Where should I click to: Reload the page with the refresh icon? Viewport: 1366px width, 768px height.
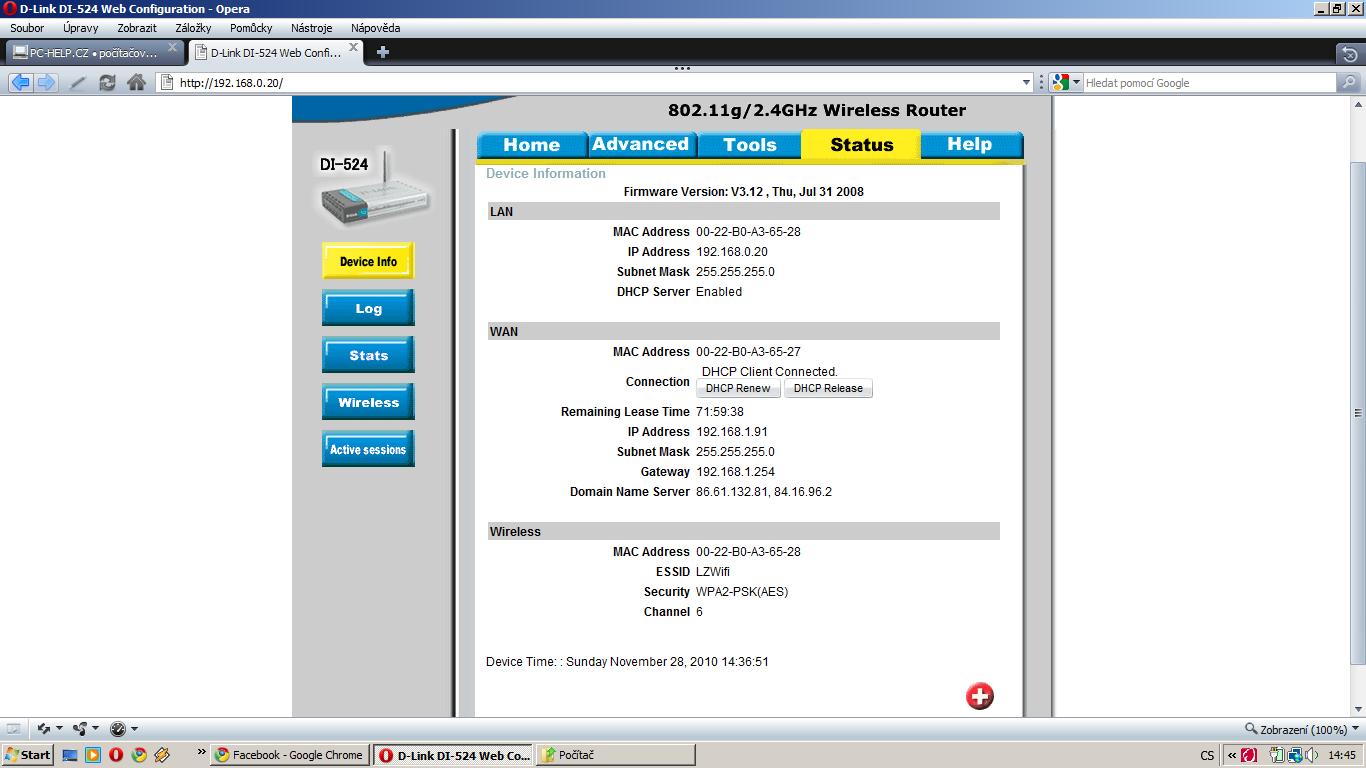click(x=107, y=83)
